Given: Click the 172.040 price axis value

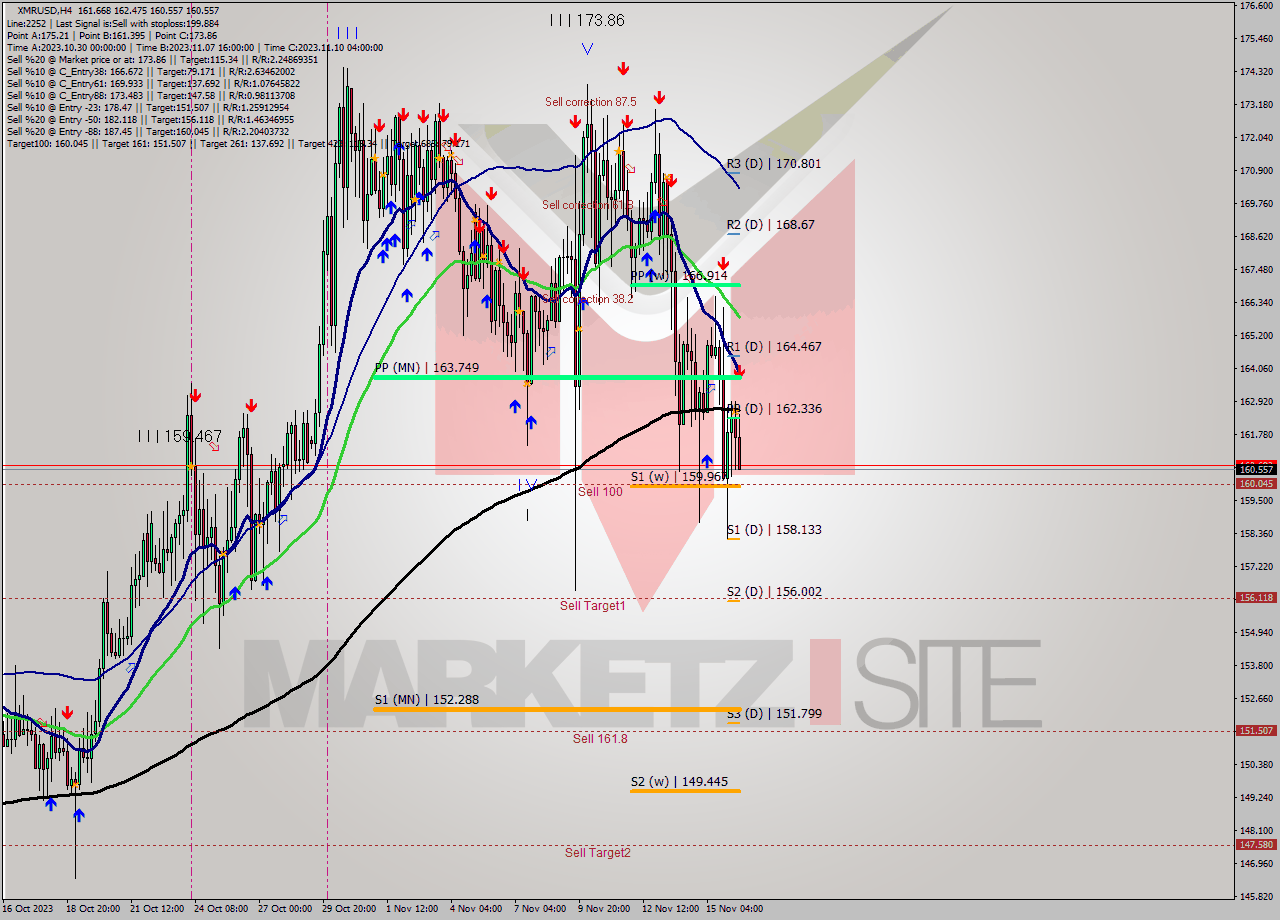Looking at the screenshot, I should click(x=1256, y=138).
